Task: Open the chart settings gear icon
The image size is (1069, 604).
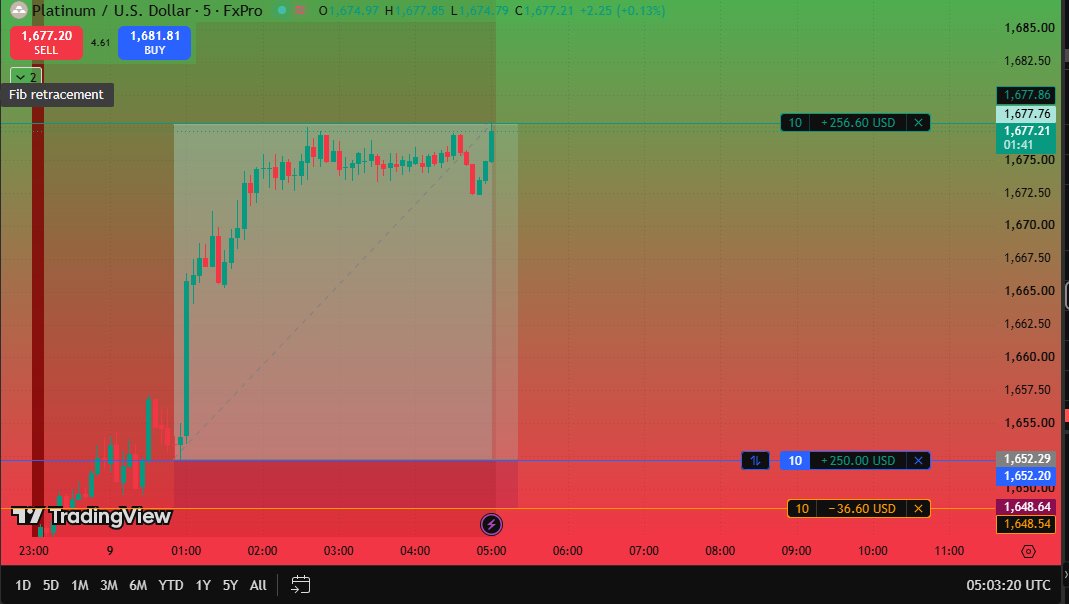Action: 1029,551
